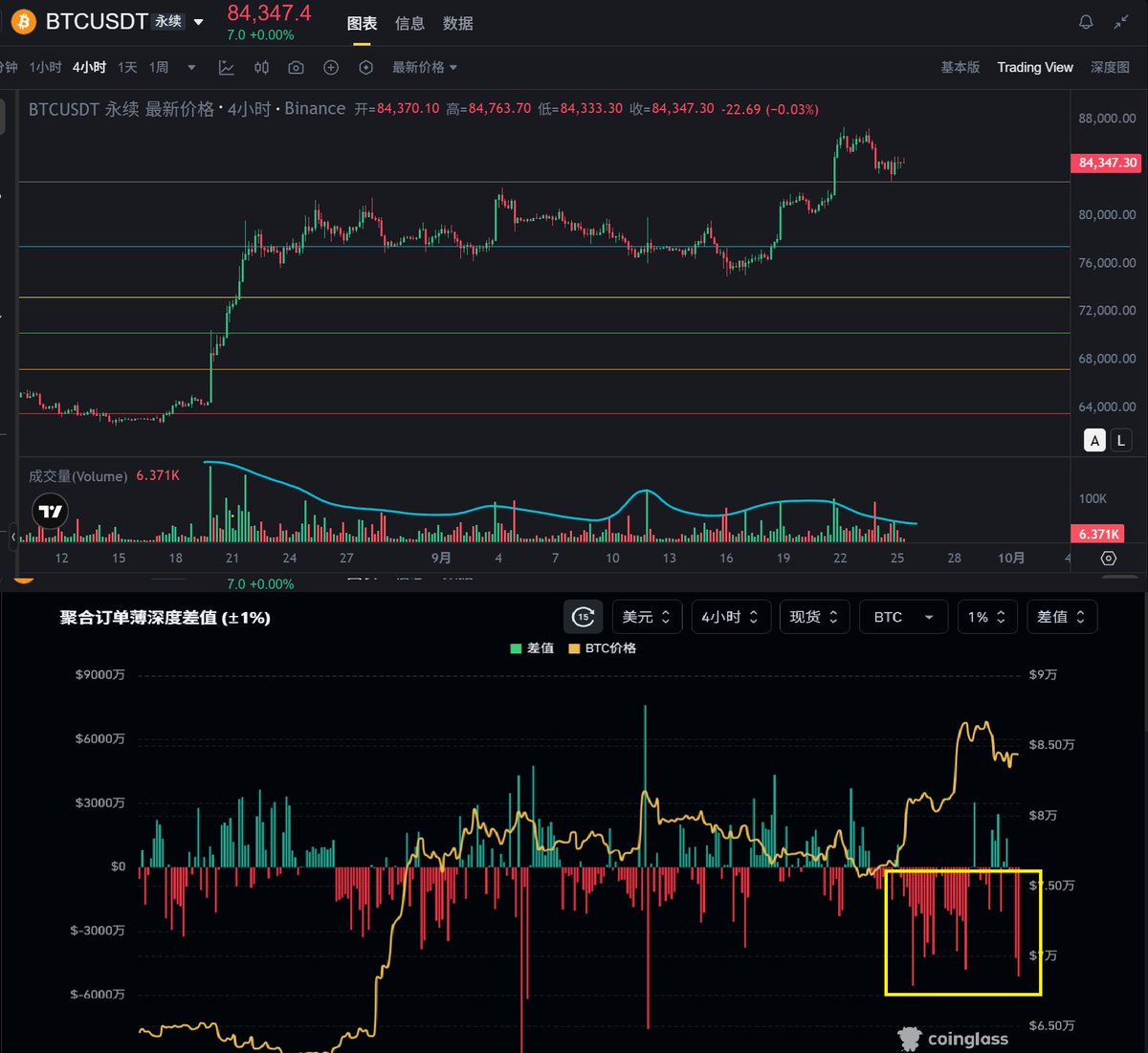
Task: Click the 聚合订单薄深度差值 (±1%) title
Action: tap(165, 618)
